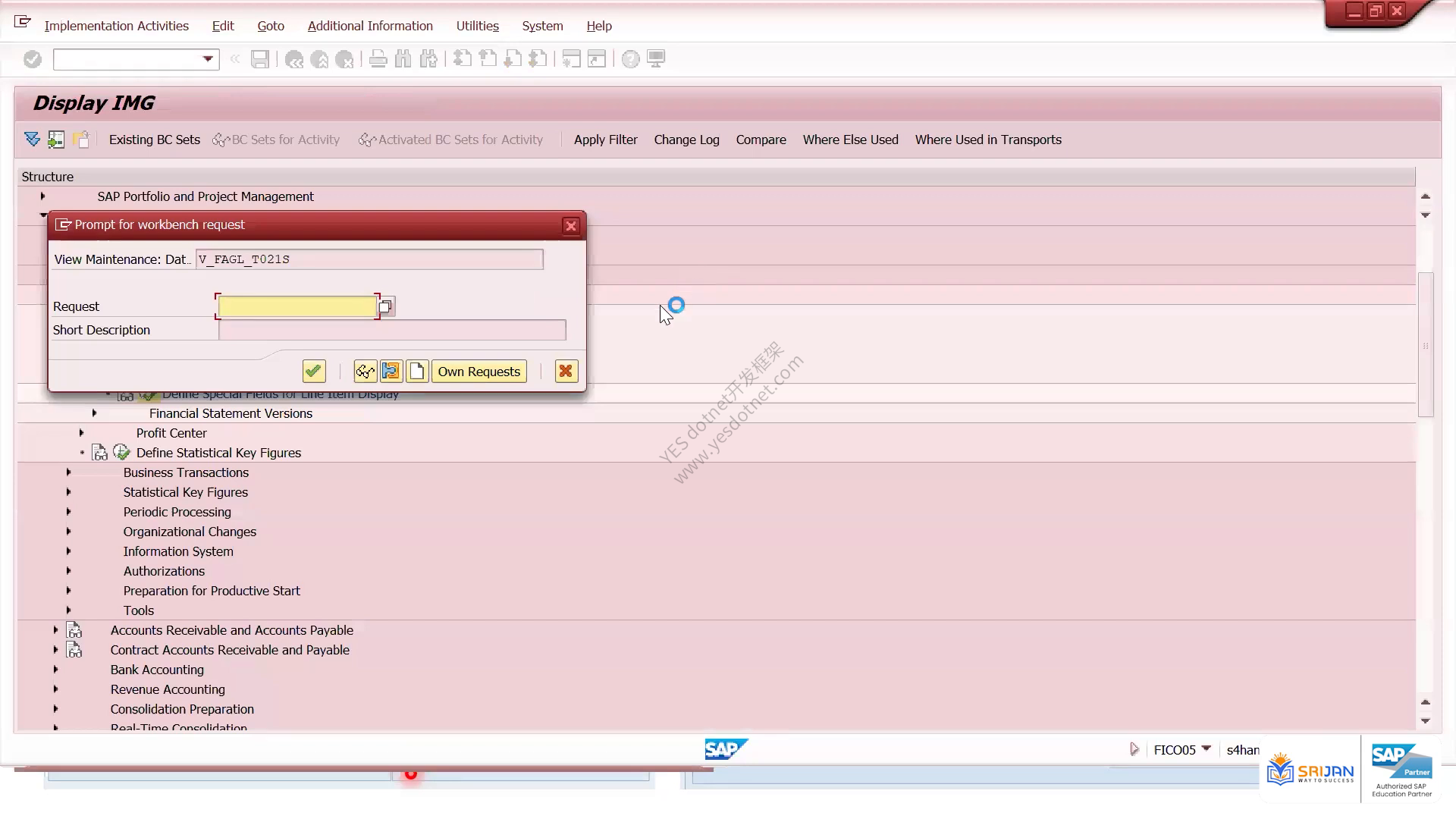The image size is (1456, 819).
Task: Click the Save icon in toolbar
Action: 260,59
